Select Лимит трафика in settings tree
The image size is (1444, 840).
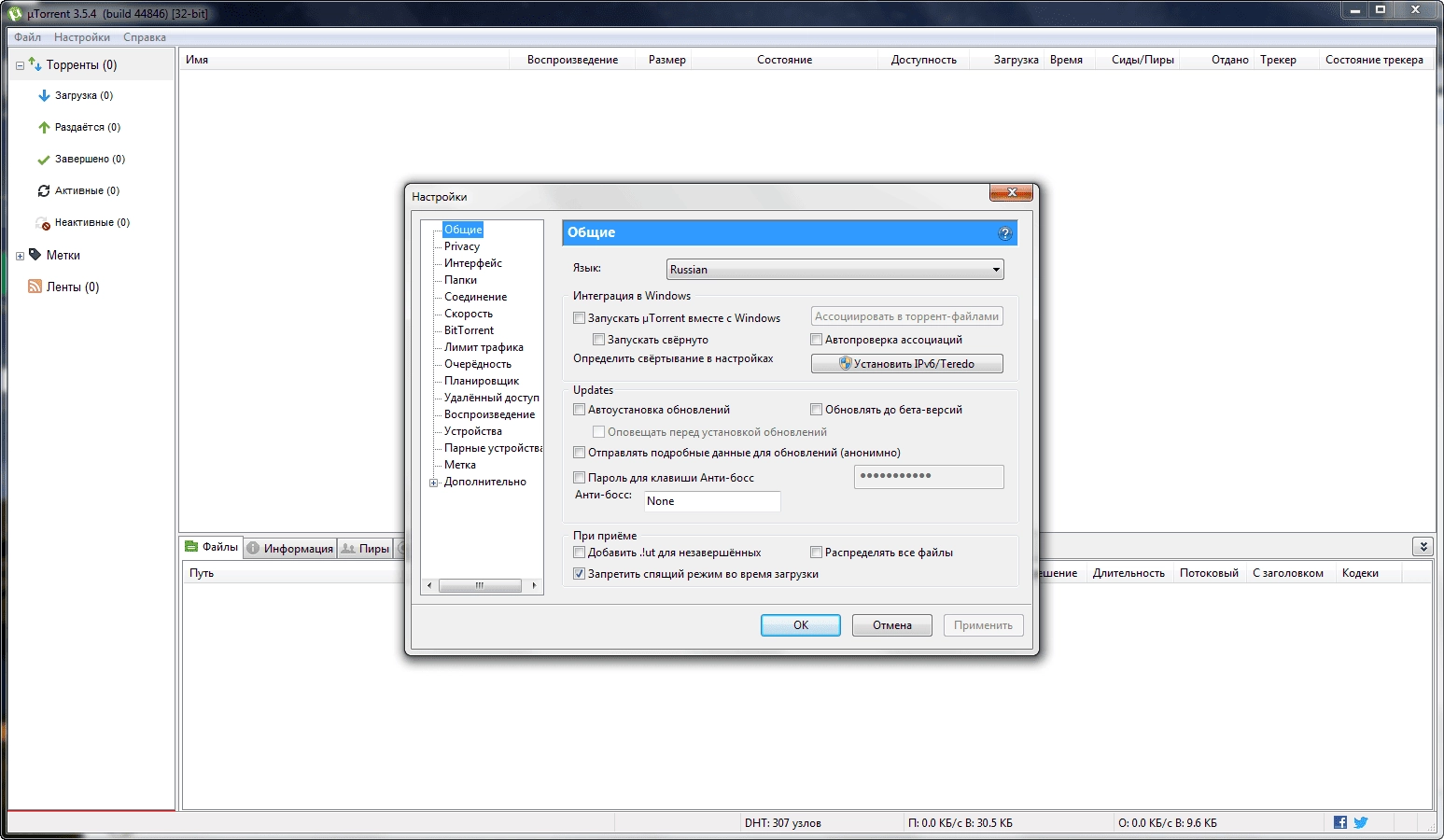pyautogui.click(x=484, y=347)
